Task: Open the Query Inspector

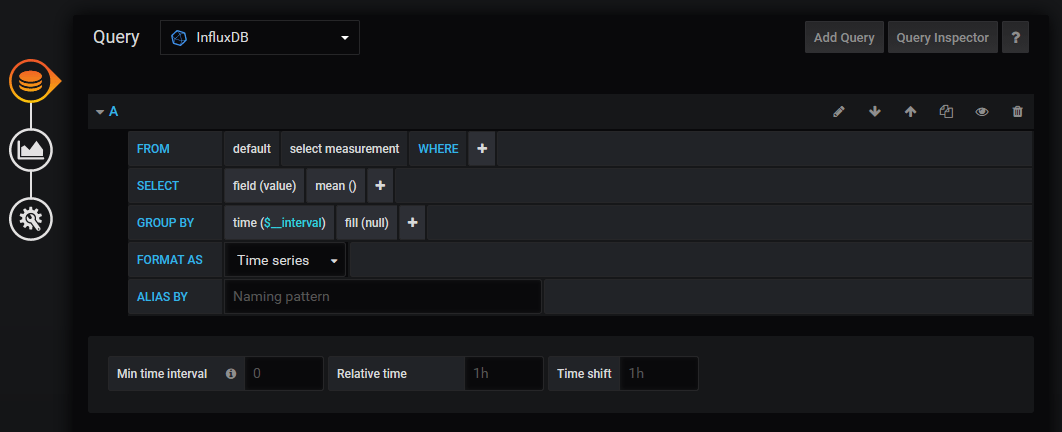Action: point(942,38)
